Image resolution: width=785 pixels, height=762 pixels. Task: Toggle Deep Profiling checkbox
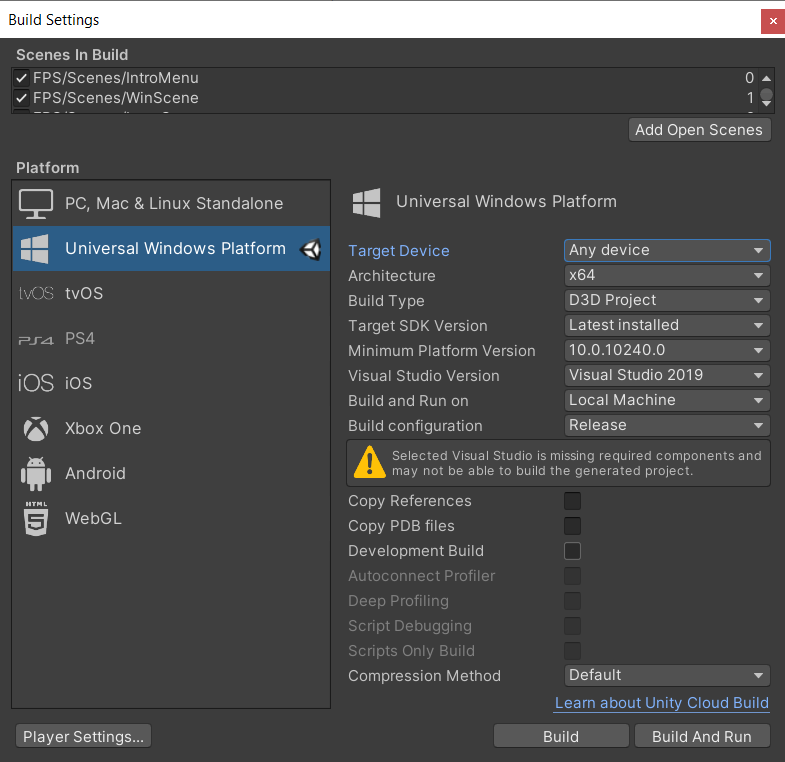click(572, 601)
